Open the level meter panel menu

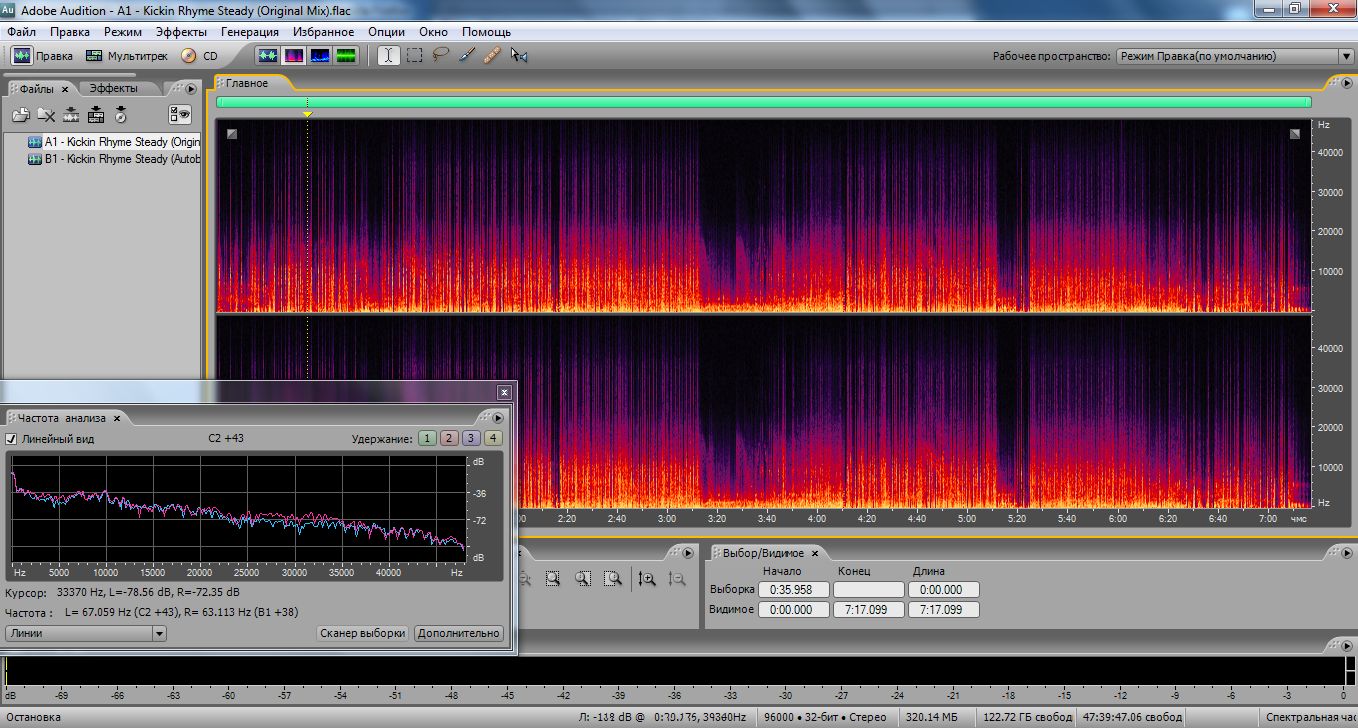point(1346,644)
